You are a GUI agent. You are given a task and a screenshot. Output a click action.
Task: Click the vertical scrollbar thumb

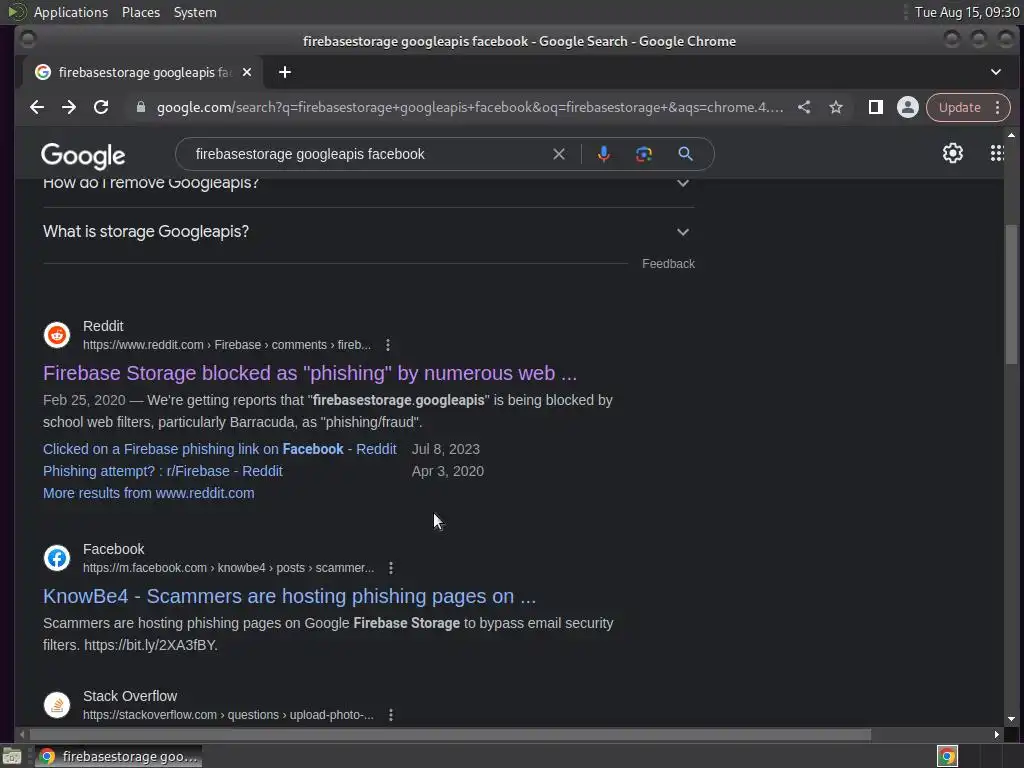[x=1011, y=294]
